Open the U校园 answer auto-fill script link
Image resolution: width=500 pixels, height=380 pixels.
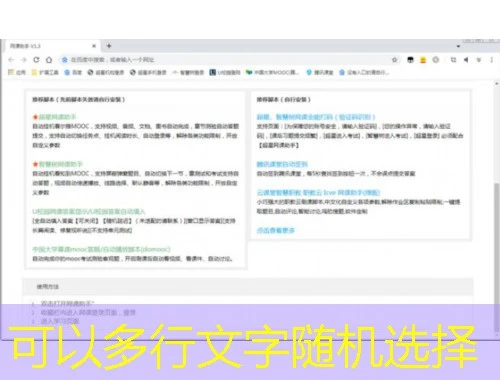(89, 211)
